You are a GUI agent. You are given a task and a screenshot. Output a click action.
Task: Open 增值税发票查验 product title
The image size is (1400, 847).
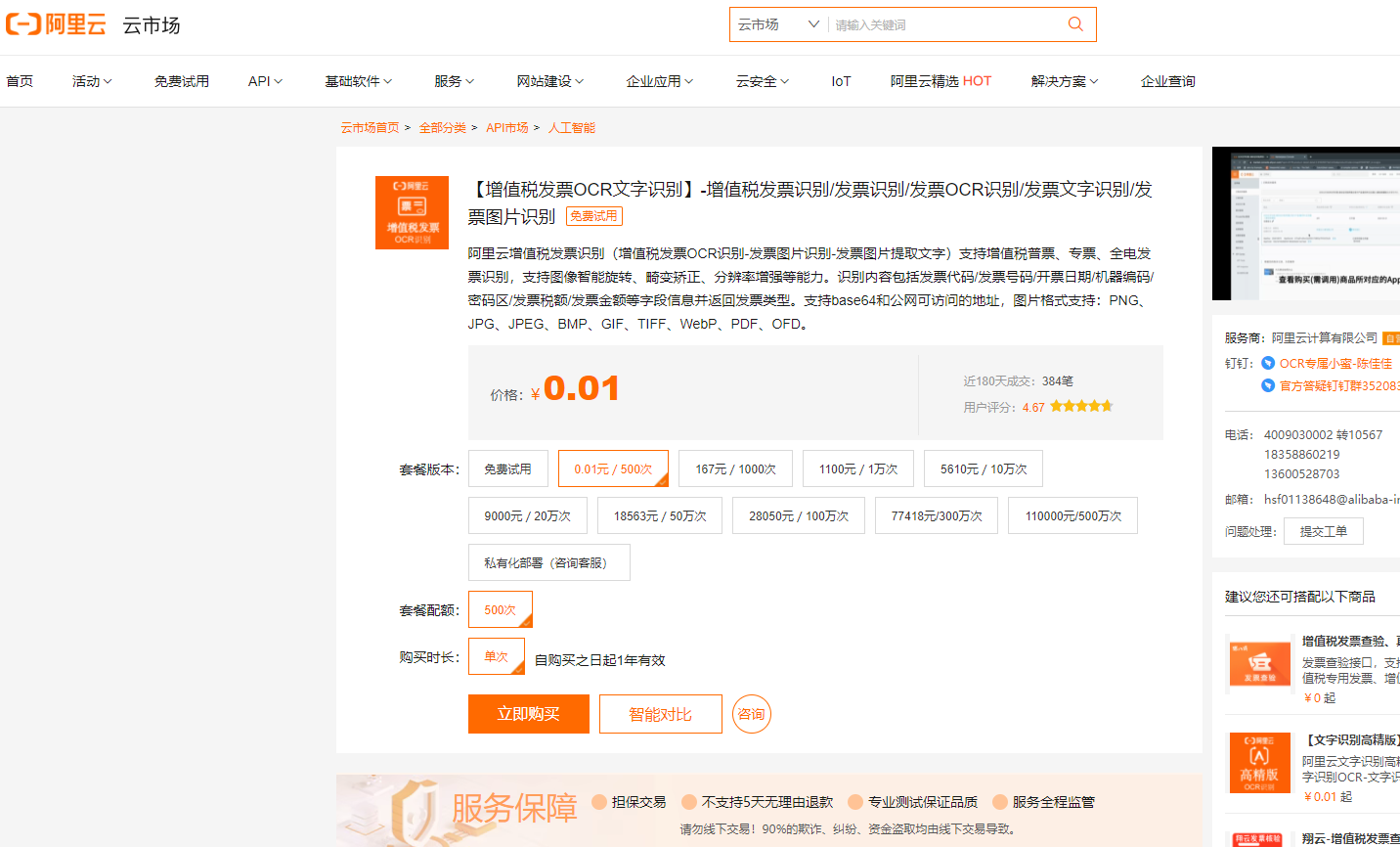[x=1350, y=642]
